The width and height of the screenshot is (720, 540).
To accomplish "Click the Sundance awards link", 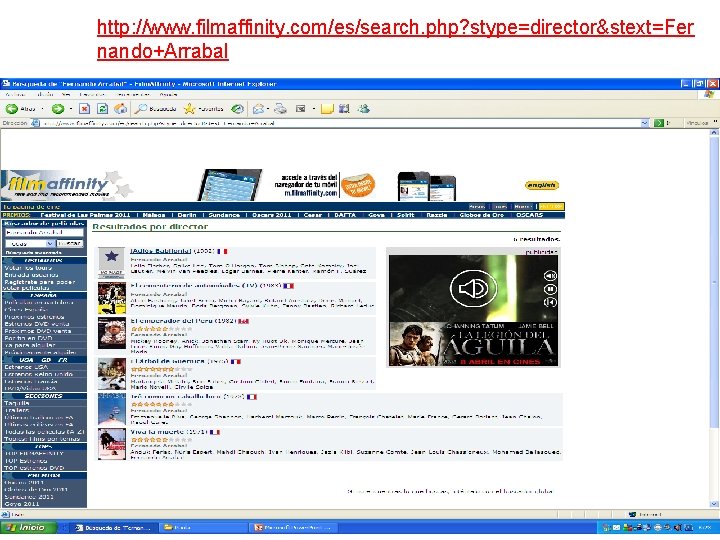I will point(224,215).
